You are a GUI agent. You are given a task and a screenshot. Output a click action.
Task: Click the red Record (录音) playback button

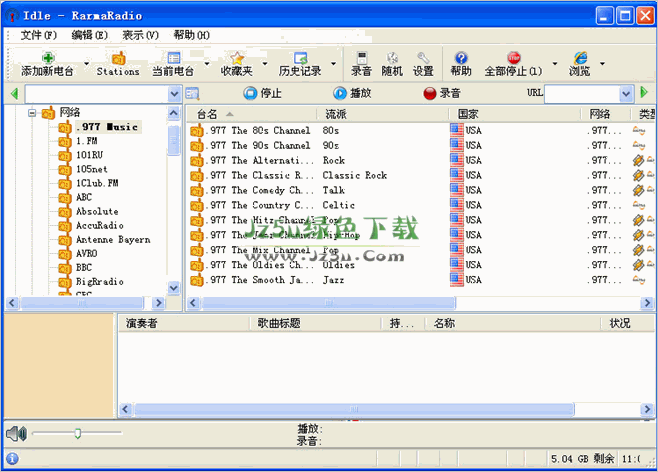[x=442, y=93]
